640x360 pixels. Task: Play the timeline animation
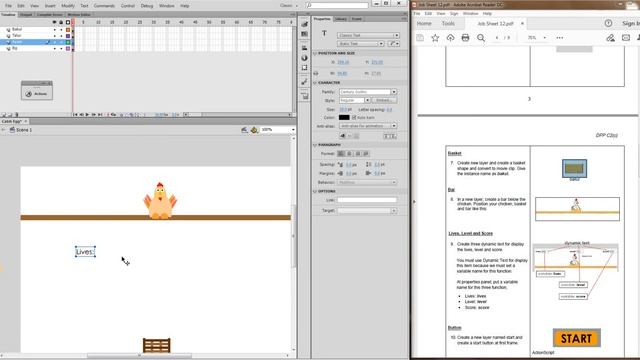[87, 115]
